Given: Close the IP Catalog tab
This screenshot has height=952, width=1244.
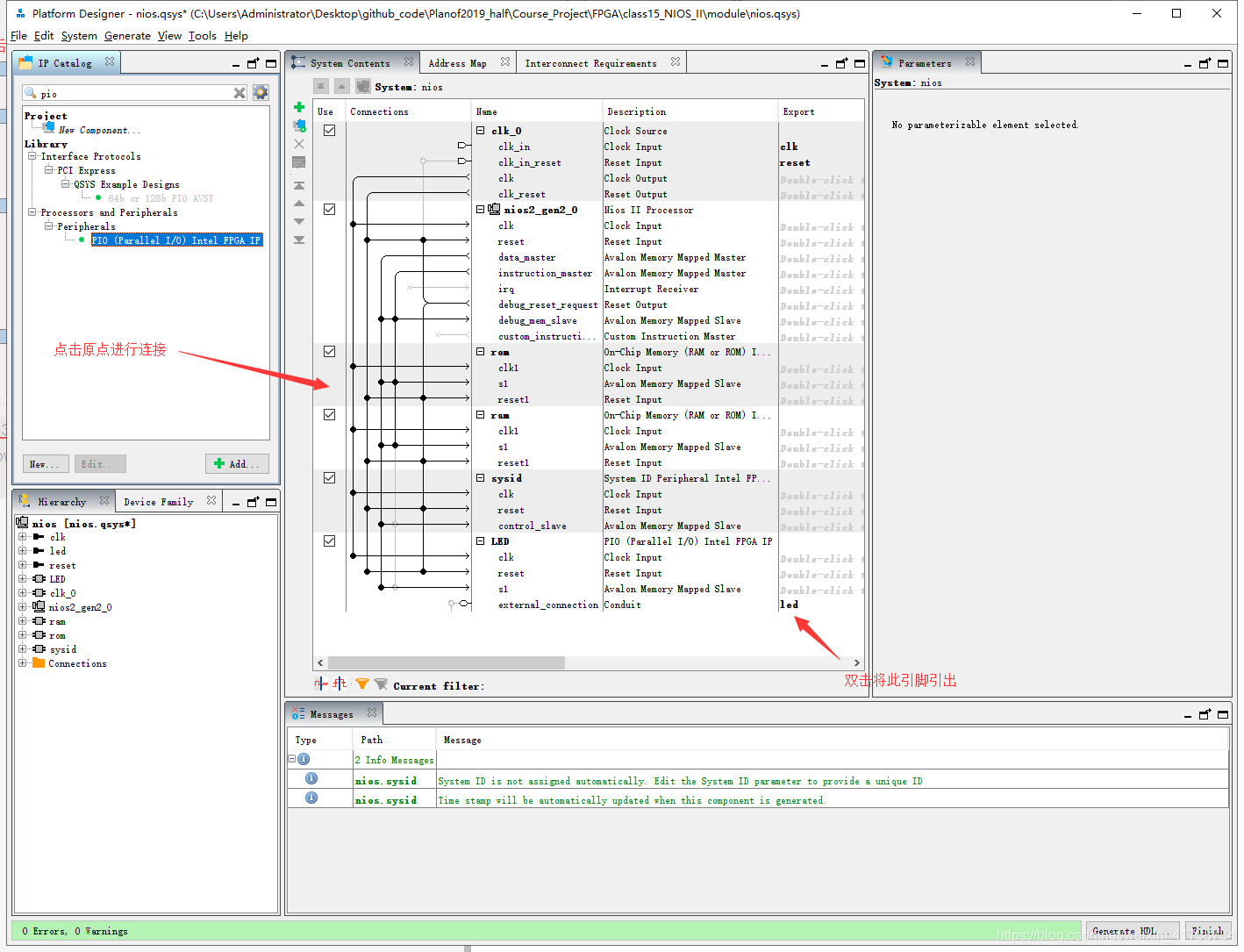Looking at the screenshot, I should click(110, 62).
